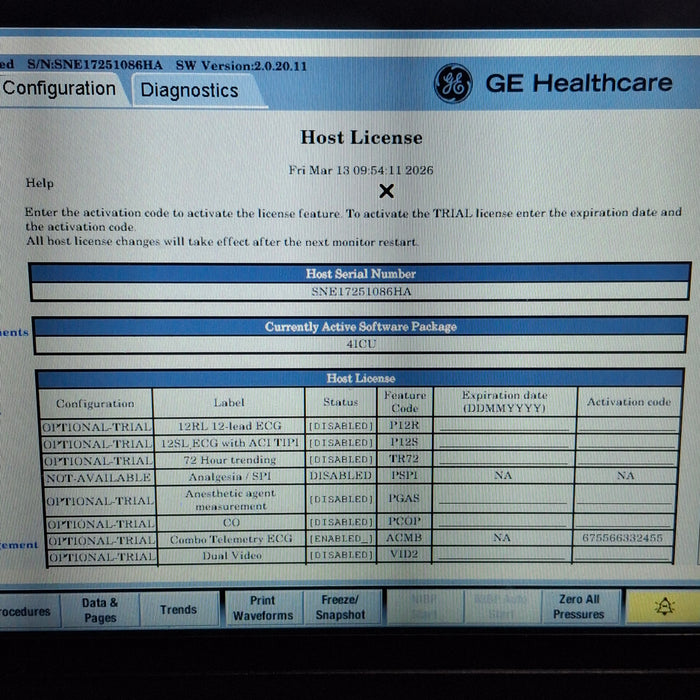
Task: Select activation code field for PCOP
Action: (x=624, y=521)
